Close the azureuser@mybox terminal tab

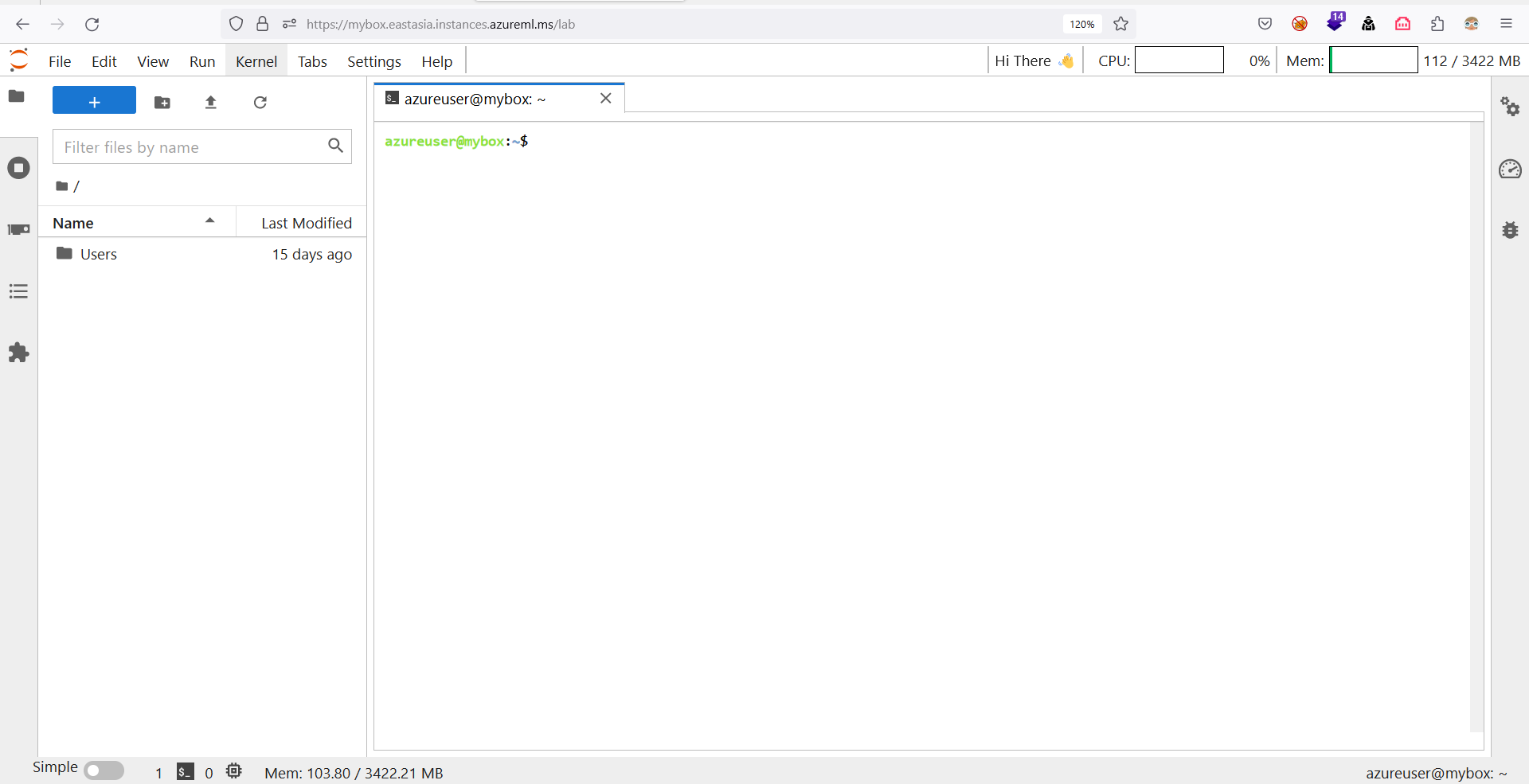606,99
